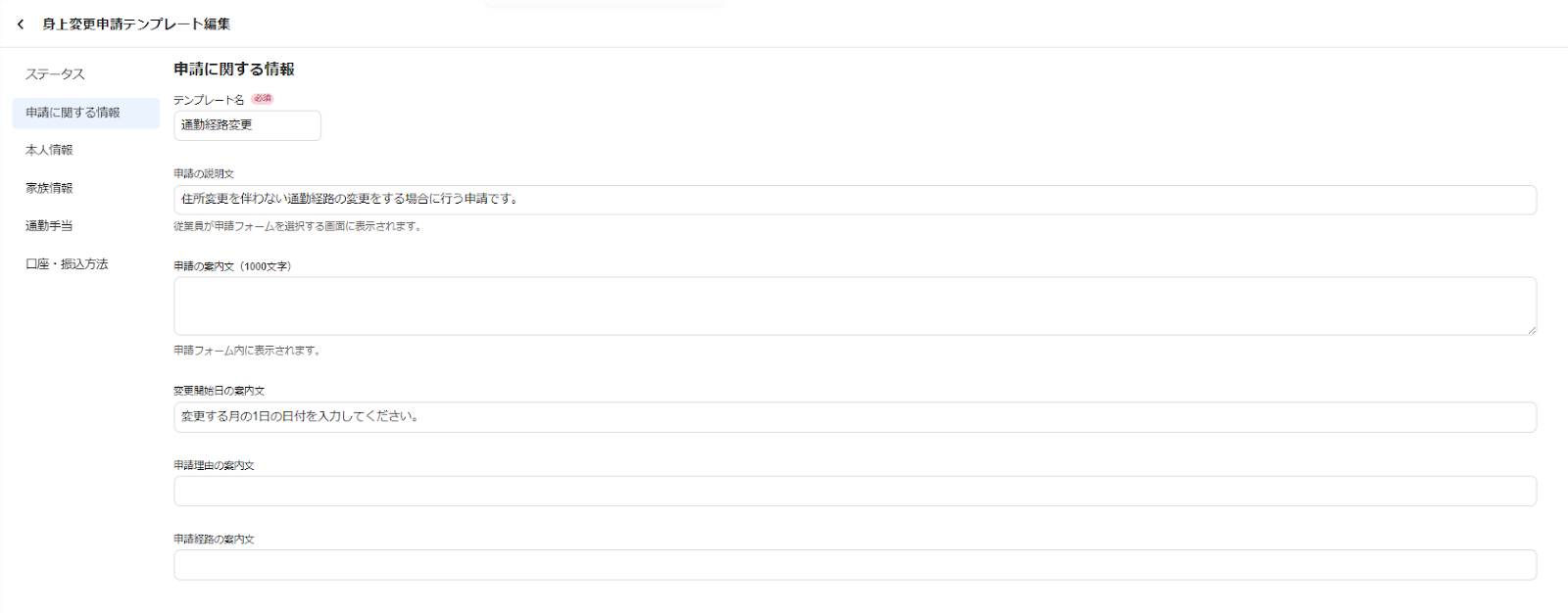Focus the 変更開始日の案内文 field
Viewport: 1568px width, 613px height.
tap(855, 417)
